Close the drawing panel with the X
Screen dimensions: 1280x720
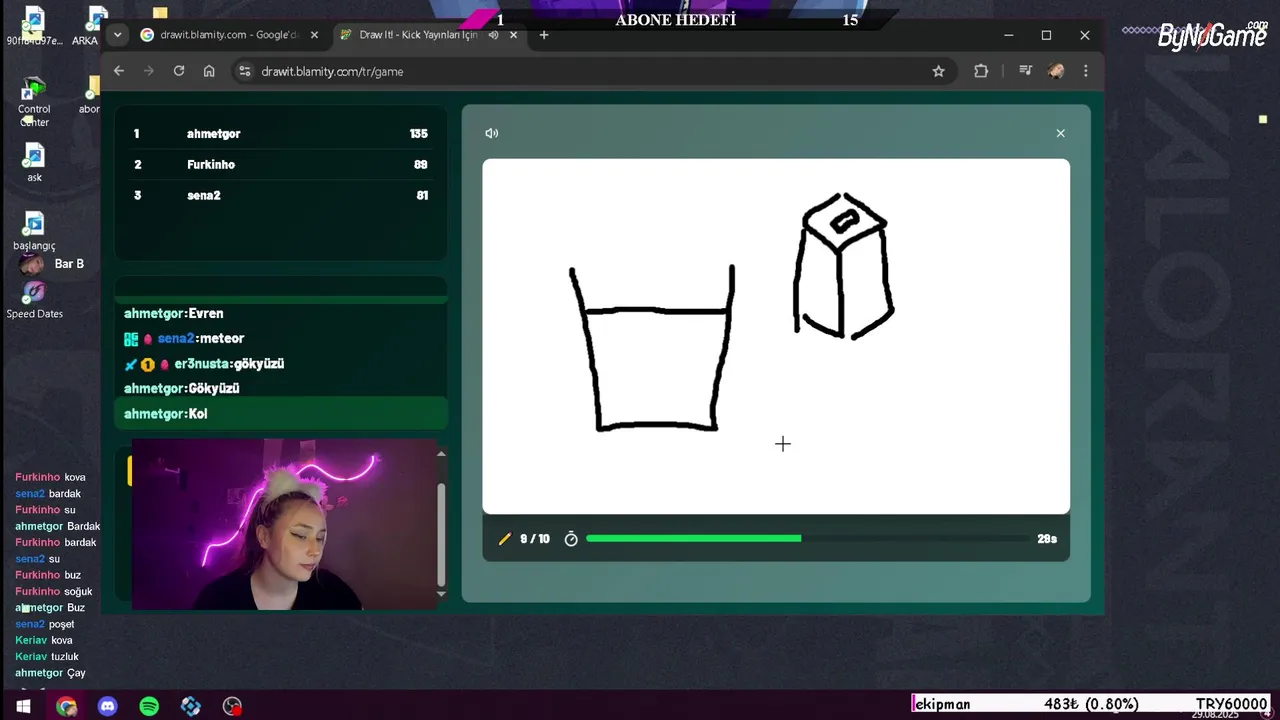[1061, 133]
